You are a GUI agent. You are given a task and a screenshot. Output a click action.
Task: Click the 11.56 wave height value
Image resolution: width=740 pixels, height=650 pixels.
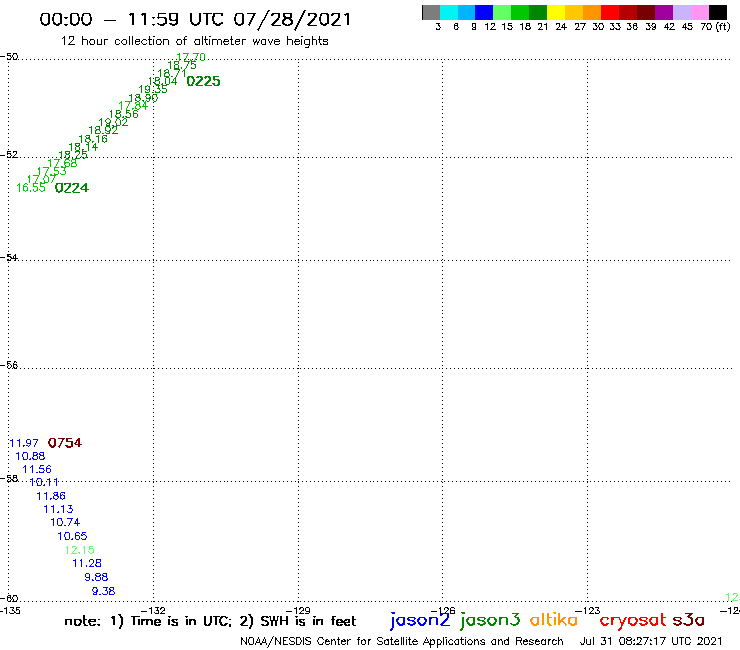(37, 469)
